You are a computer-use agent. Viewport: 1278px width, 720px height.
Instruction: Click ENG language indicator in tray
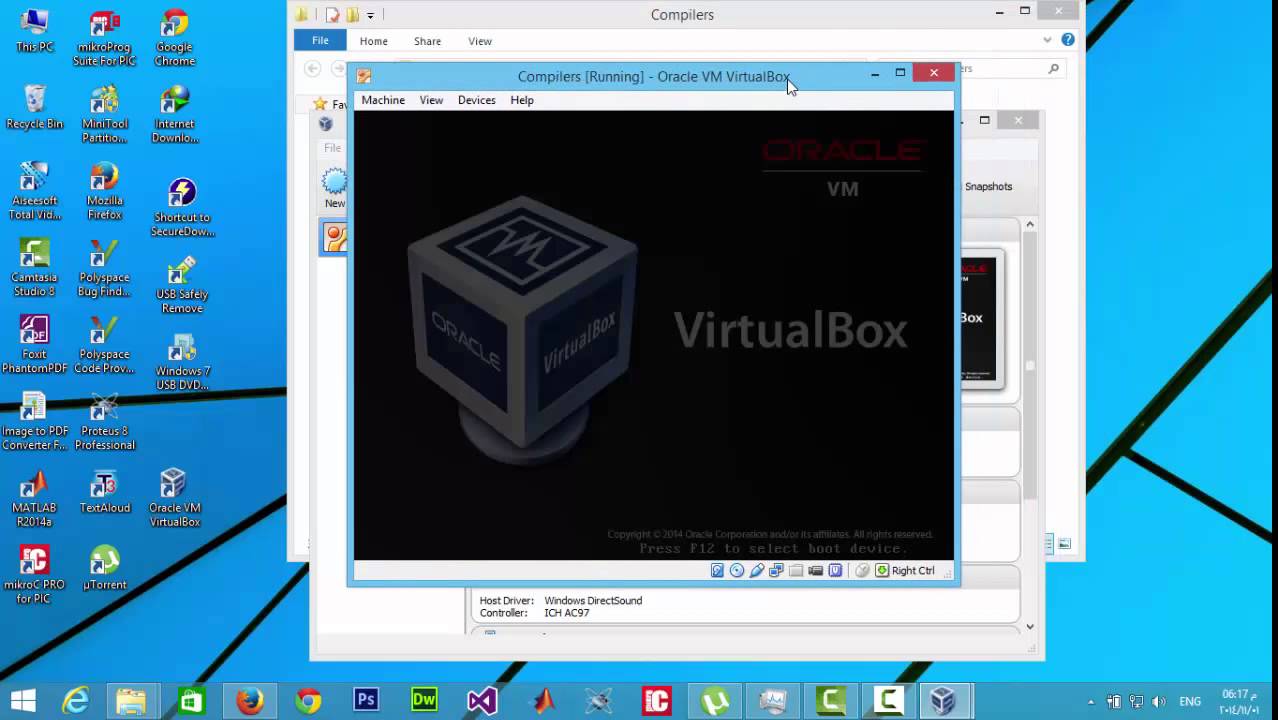tap(1190, 702)
